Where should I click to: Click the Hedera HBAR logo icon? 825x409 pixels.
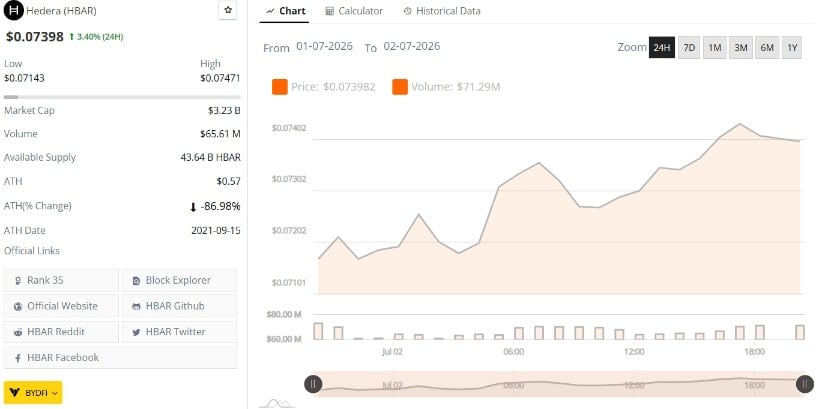[x=14, y=11]
